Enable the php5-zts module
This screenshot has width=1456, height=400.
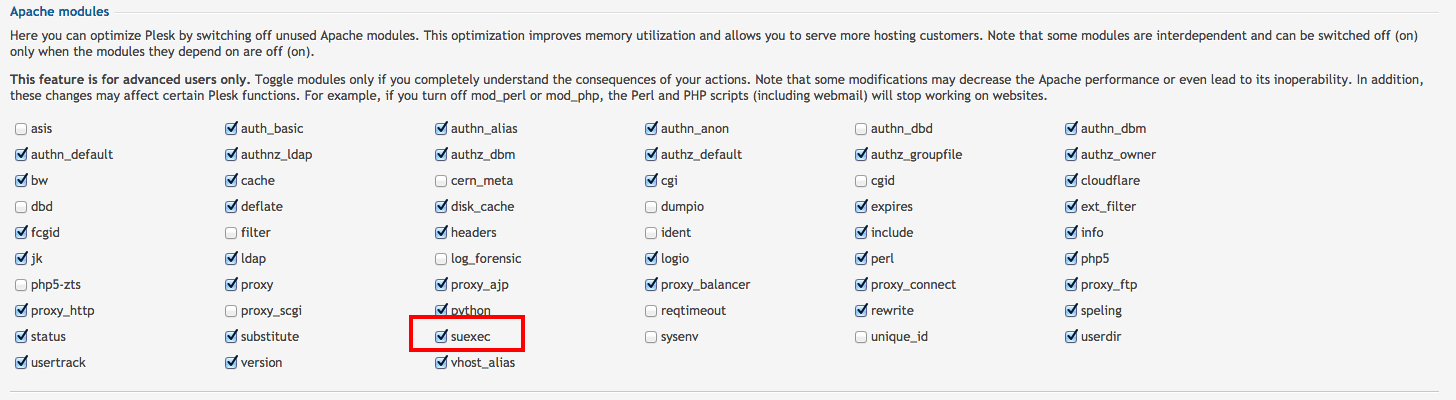[x=22, y=285]
